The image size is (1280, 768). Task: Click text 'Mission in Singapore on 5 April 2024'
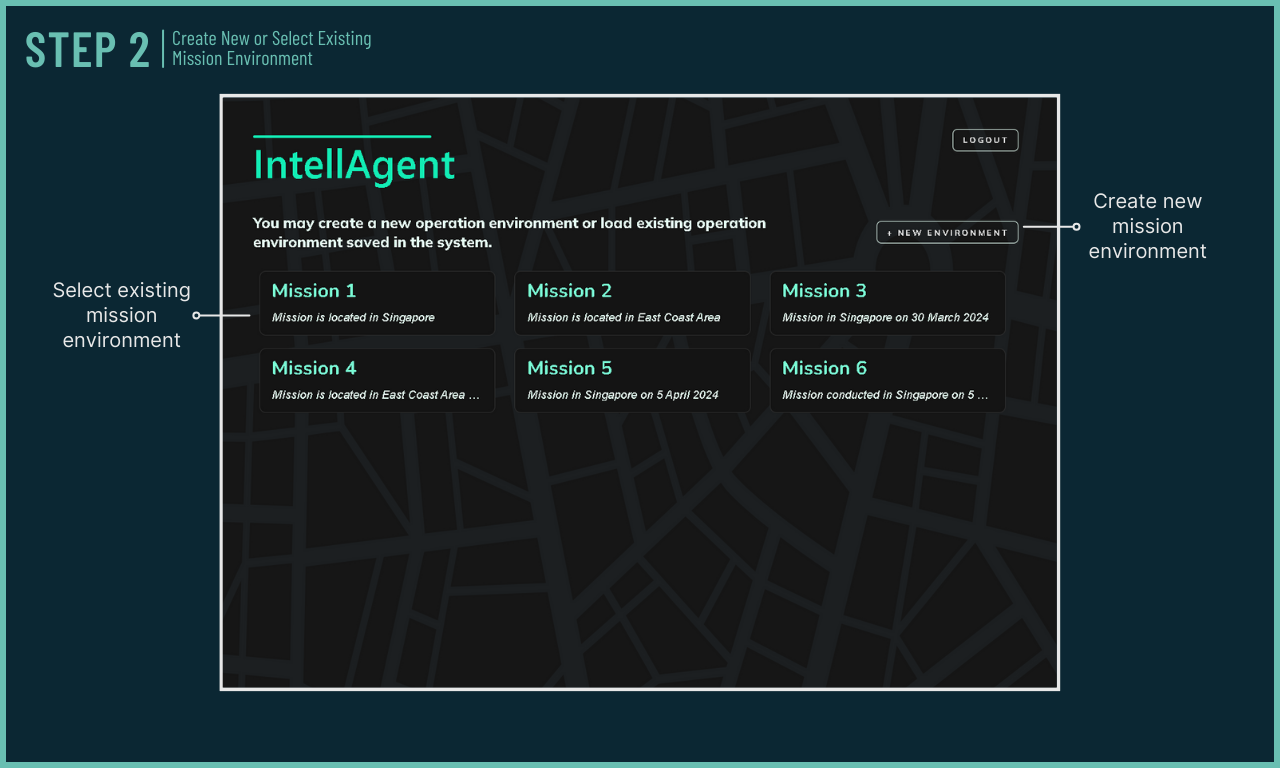[x=623, y=395]
